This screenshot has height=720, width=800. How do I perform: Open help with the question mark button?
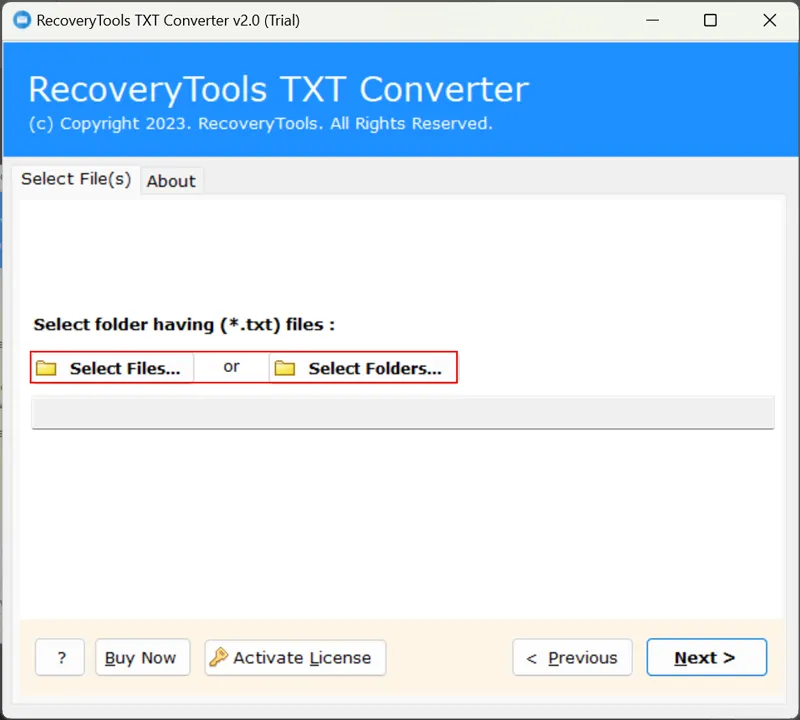pyautogui.click(x=60, y=657)
